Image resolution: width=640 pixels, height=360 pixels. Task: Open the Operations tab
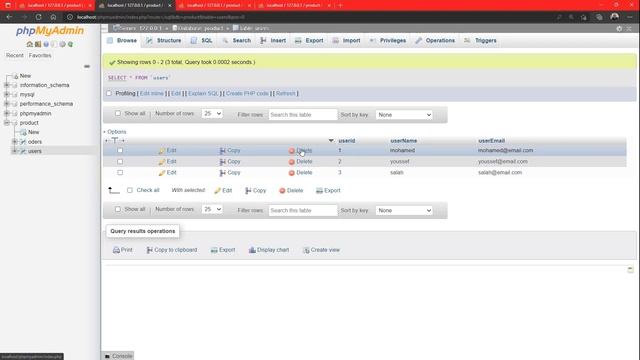(435, 40)
